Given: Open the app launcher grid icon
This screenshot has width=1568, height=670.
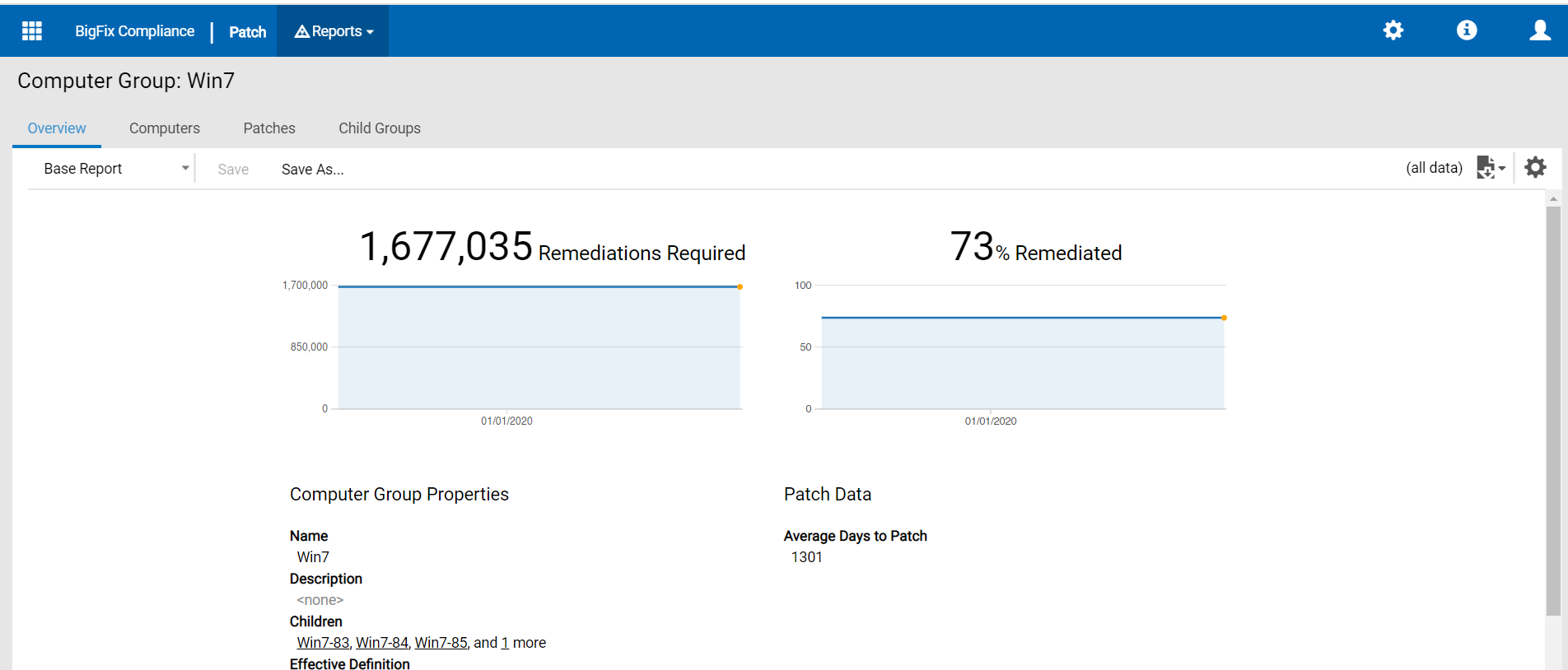Looking at the screenshot, I should pyautogui.click(x=32, y=31).
